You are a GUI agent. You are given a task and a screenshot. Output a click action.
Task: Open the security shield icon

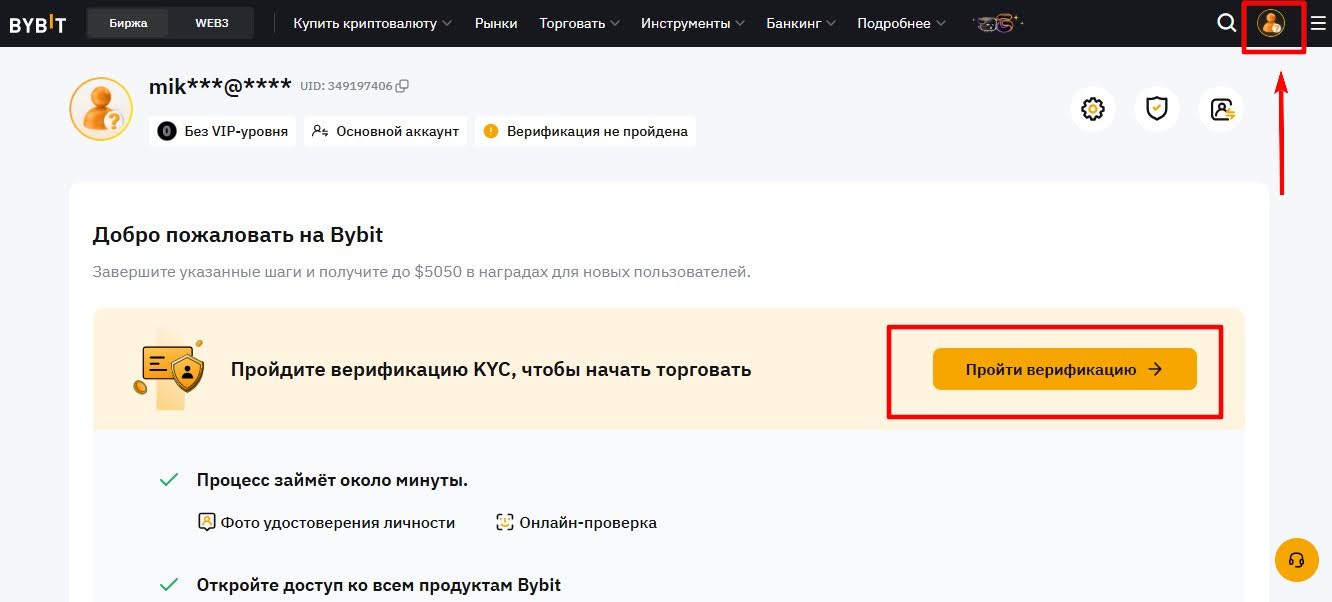(x=1157, y=109)
